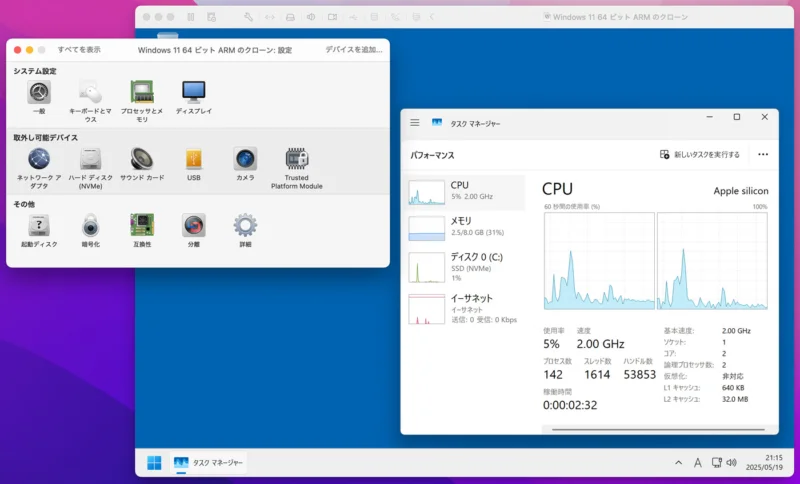The height and width of the screenshot is (484, 800).
Task: Click the second CPU usage graph
Action: coord(712,261)
